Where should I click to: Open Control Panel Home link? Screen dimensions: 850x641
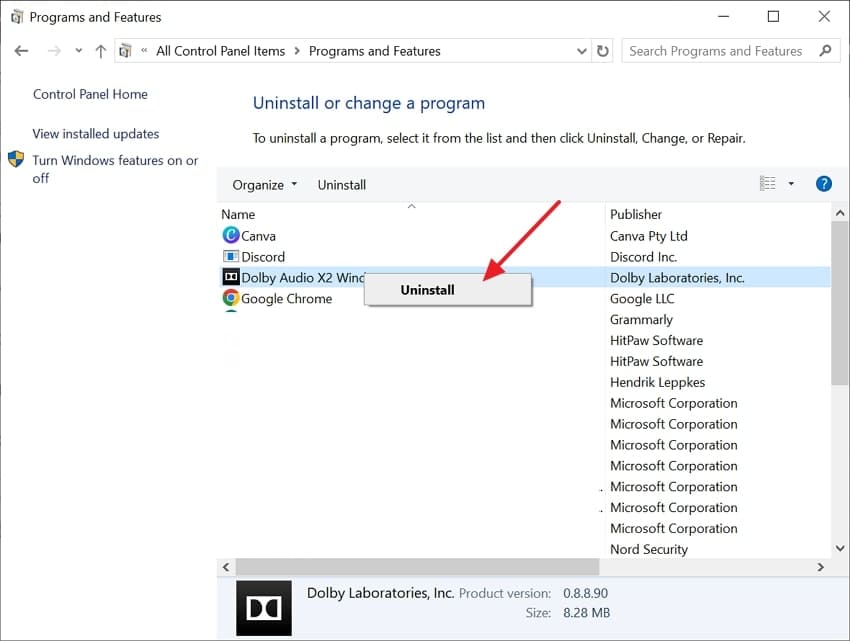pyautogui.click(x=90, y=94)
